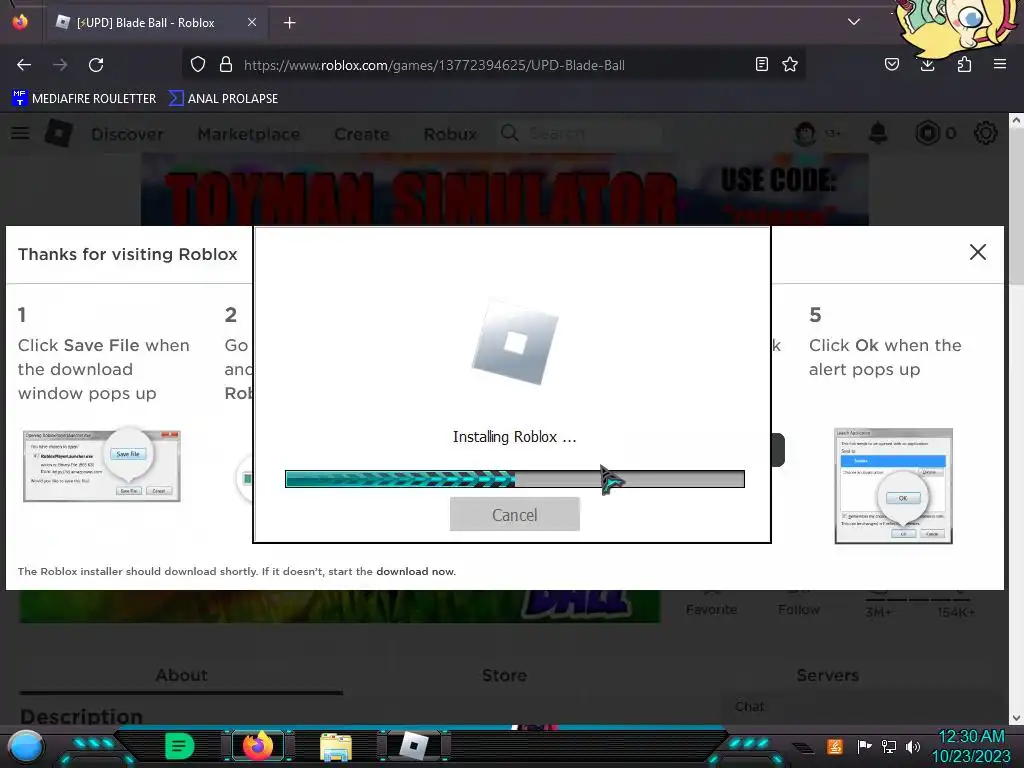Go back to the previous page
The width and height of the screenshot is (1024, 768).
(x=24, y=65)
